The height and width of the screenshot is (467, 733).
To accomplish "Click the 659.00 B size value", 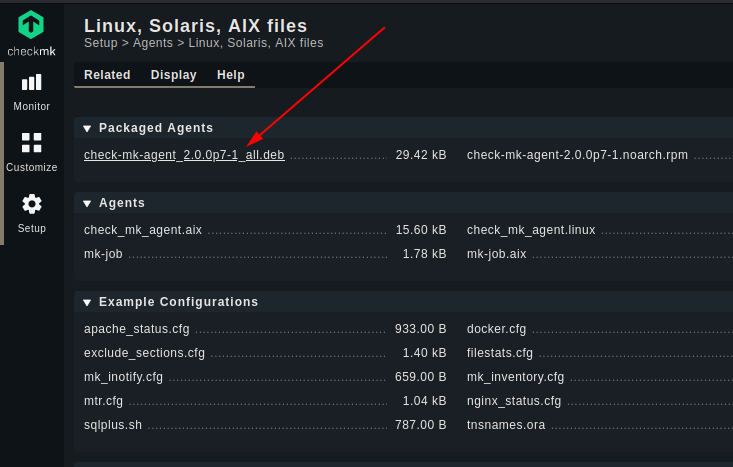I will pyautogui.click(x=420, y=377).
